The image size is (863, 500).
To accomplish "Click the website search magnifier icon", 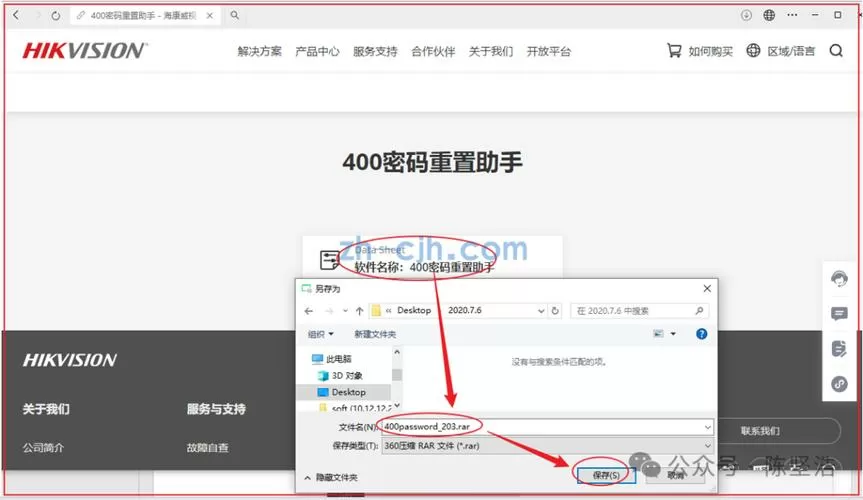I will point(836,51).
